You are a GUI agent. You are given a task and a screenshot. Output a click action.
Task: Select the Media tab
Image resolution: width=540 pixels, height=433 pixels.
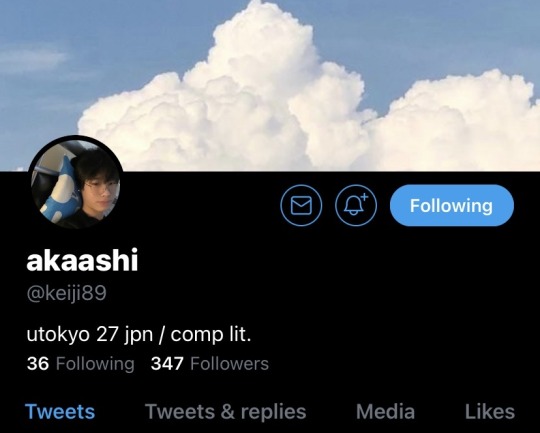(x=385, y=411)
